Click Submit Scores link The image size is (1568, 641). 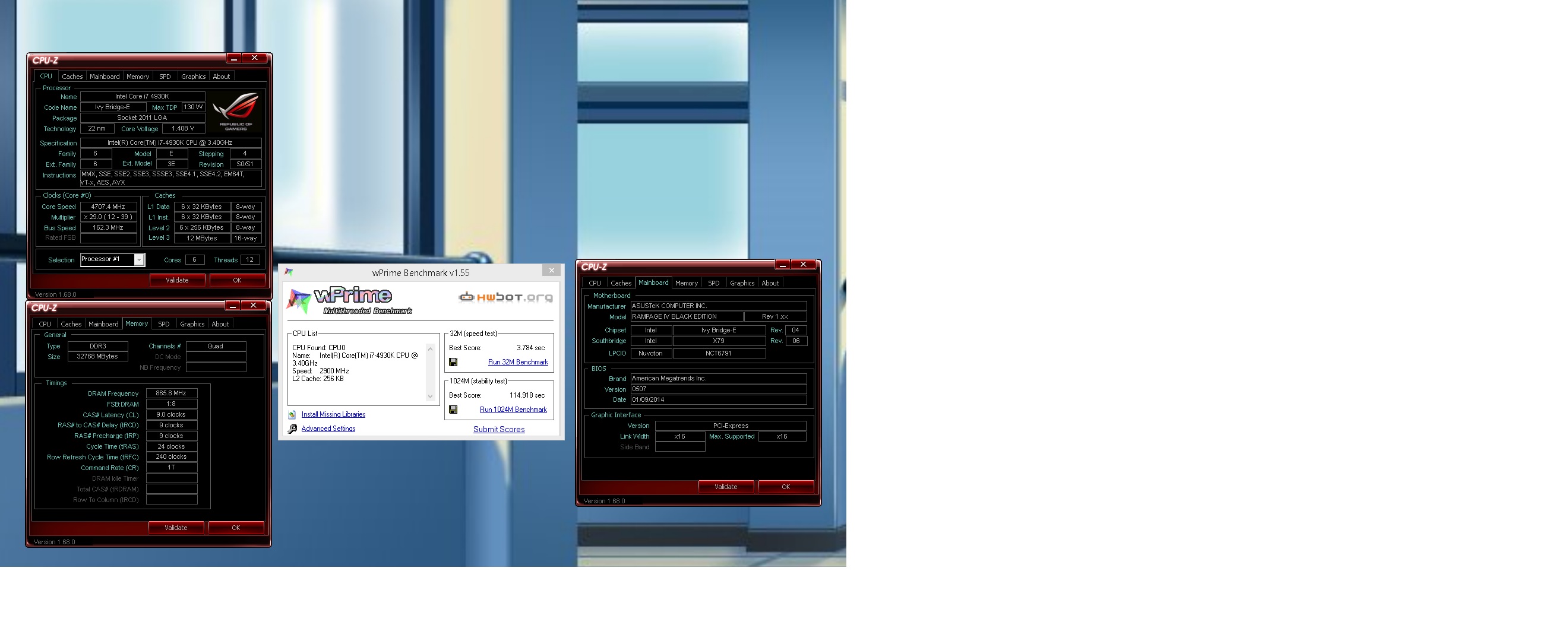499,429
